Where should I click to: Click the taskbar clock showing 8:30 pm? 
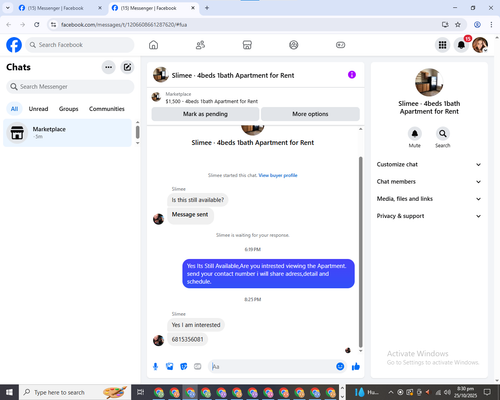click(x=465, y=392)
